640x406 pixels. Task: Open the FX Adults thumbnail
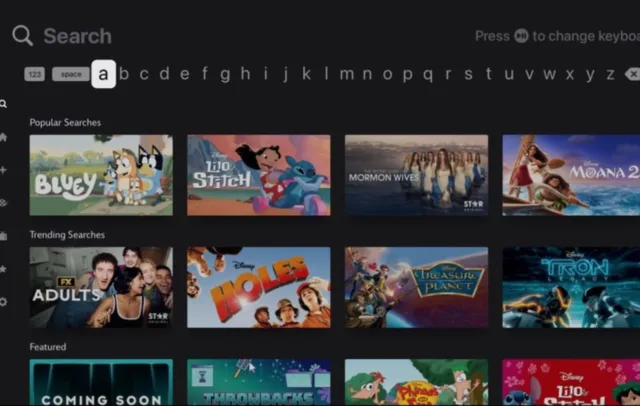[101, 287]
